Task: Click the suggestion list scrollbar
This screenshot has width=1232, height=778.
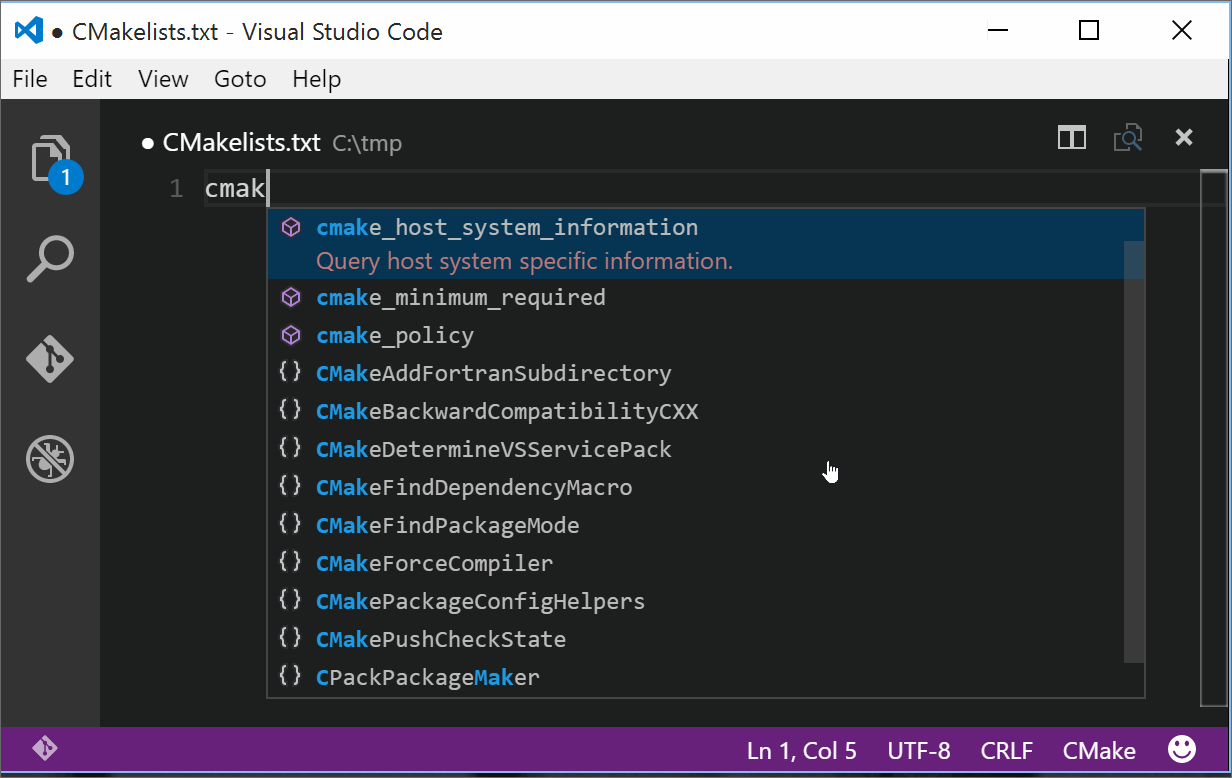Action: [1134, 452]
